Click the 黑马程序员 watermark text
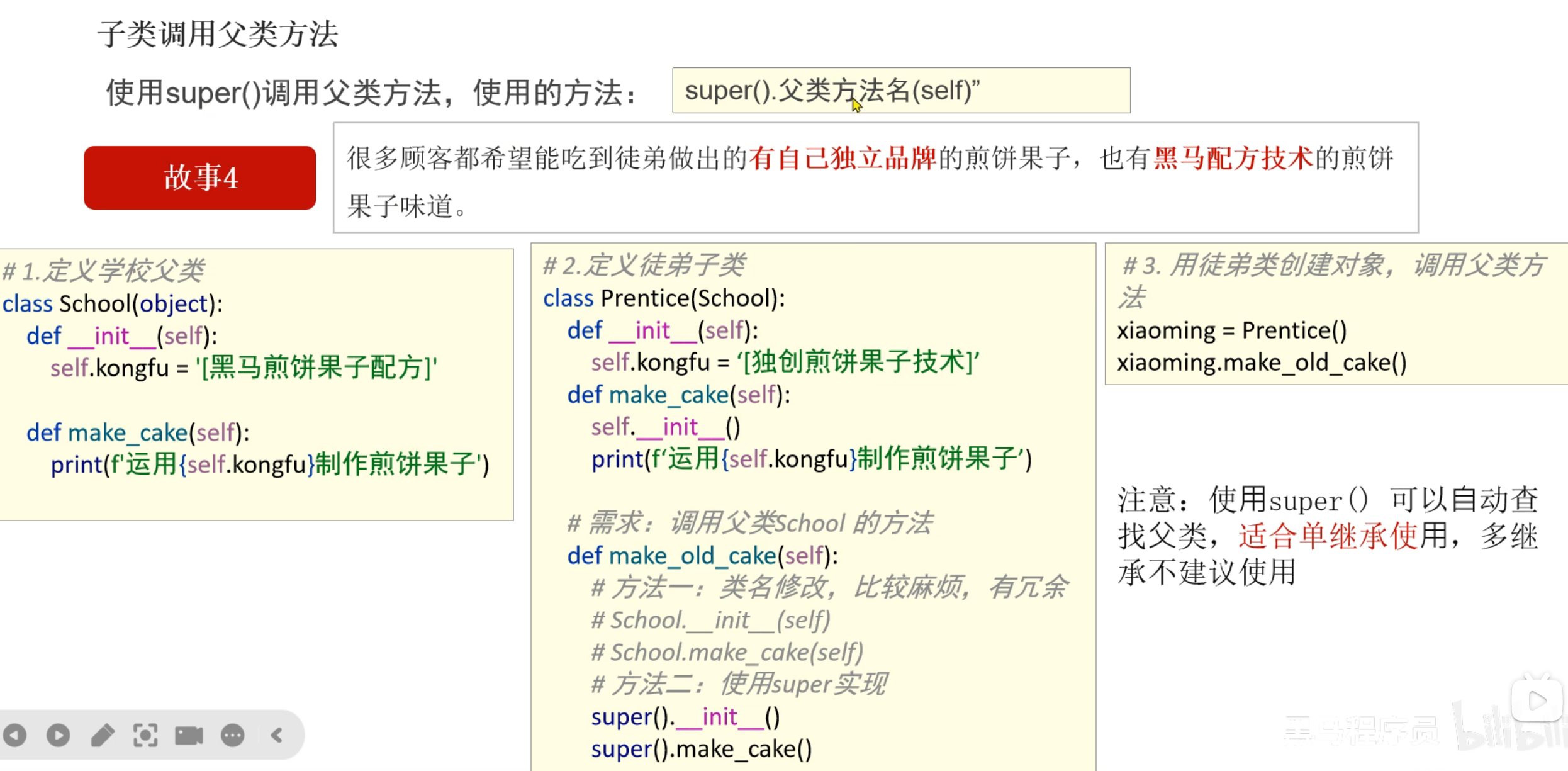The height and width of the screenshot is (771, 1568). tap(1360, 730)
